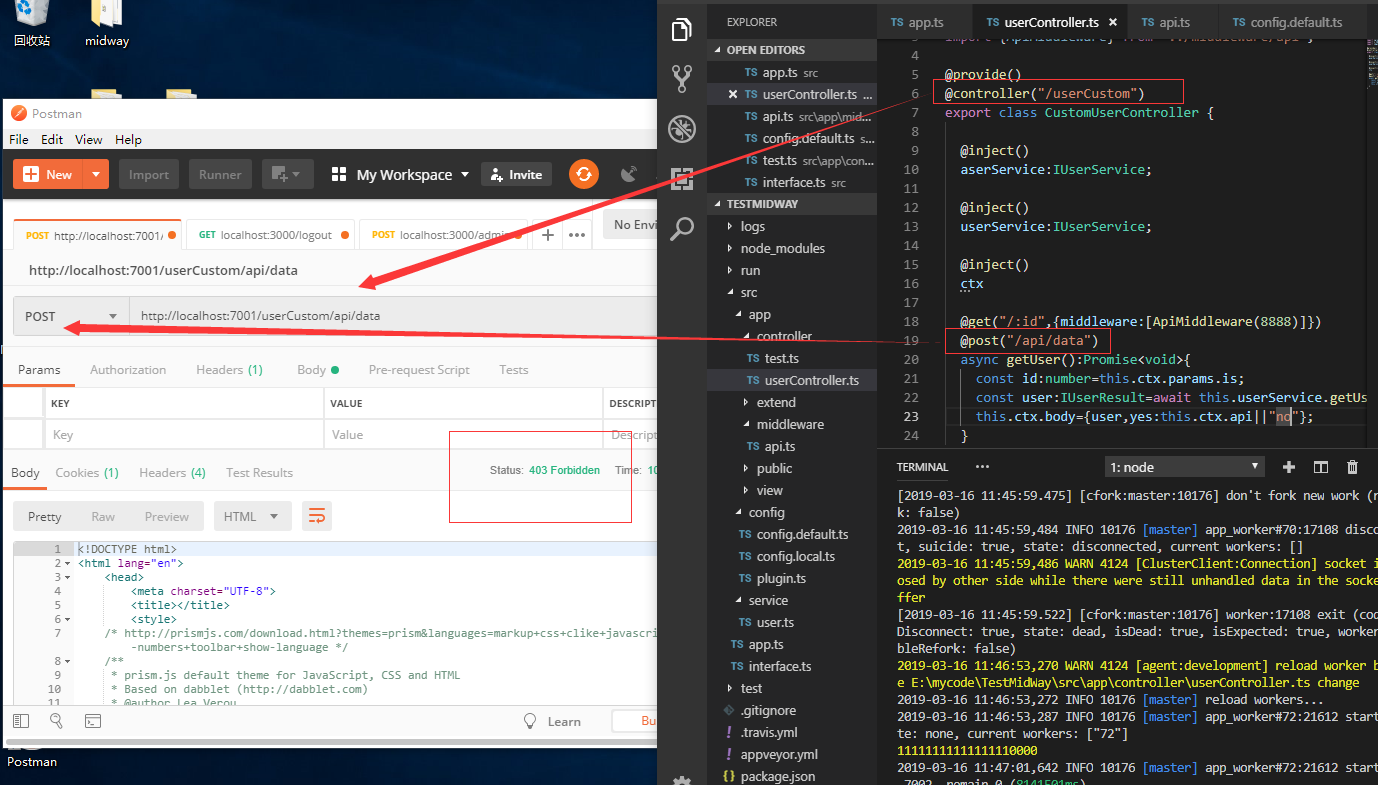Image resolution: width=1378 pixels, height=785 pixels.
Task: Open the HTML response format dropdown
Action: pos(253,515)
